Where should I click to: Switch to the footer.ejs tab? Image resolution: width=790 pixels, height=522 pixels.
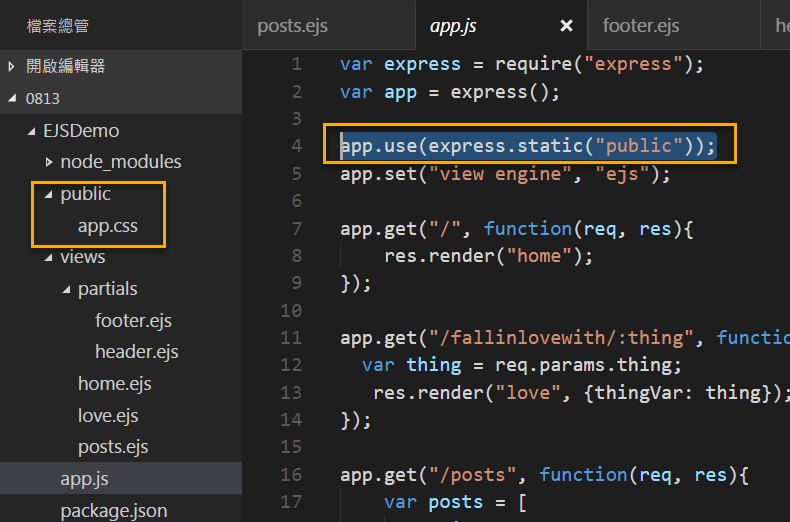(641, 26)
